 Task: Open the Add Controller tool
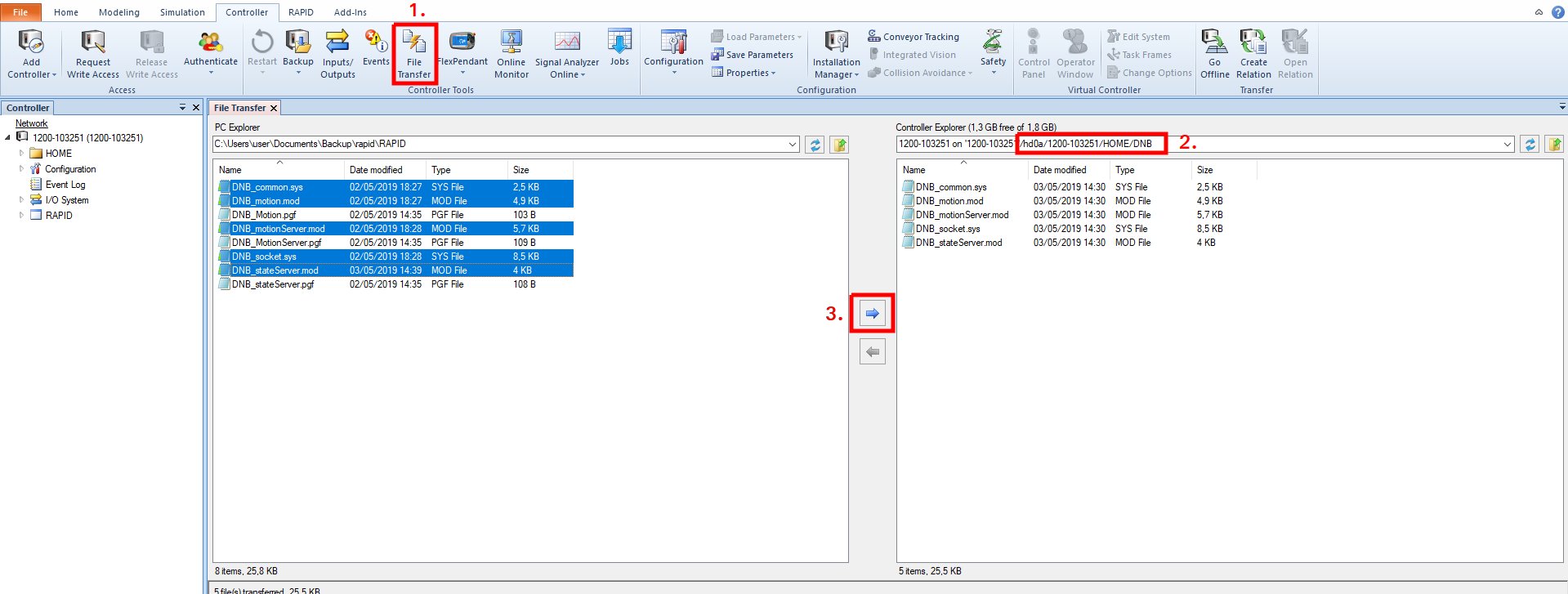tap(31, 54)
